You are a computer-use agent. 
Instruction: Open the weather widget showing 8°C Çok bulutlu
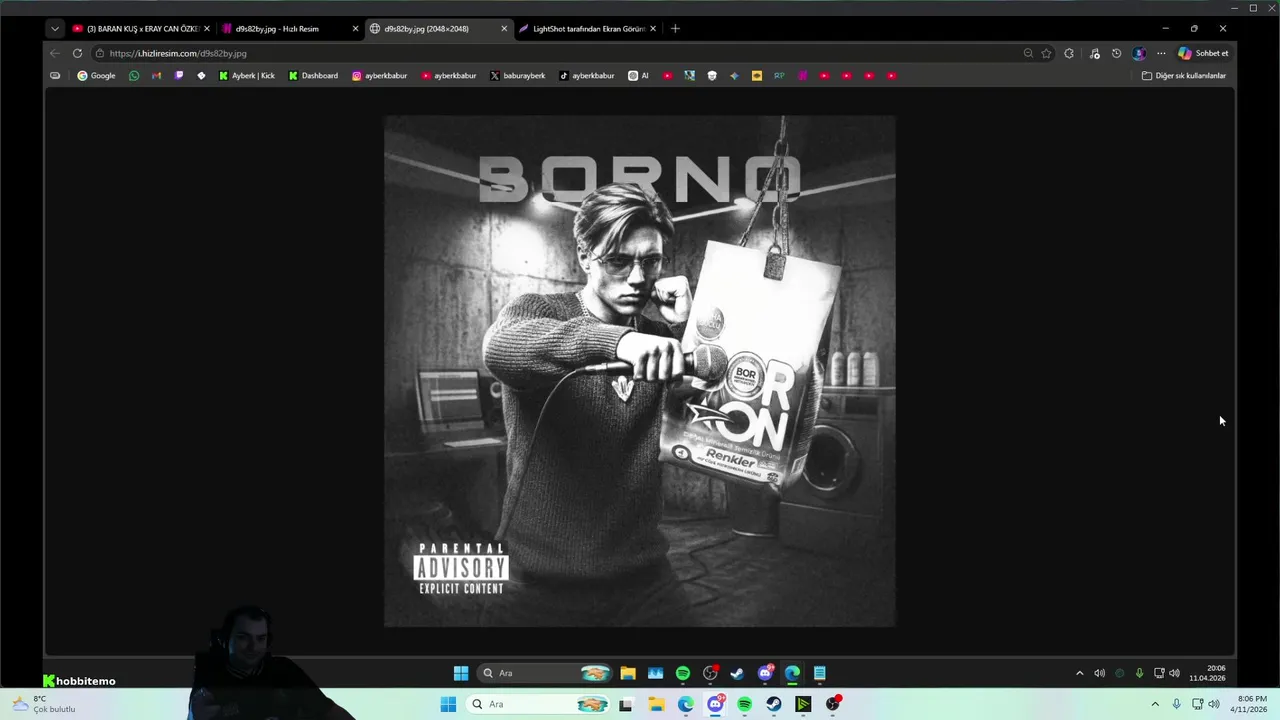pos(44,704)
